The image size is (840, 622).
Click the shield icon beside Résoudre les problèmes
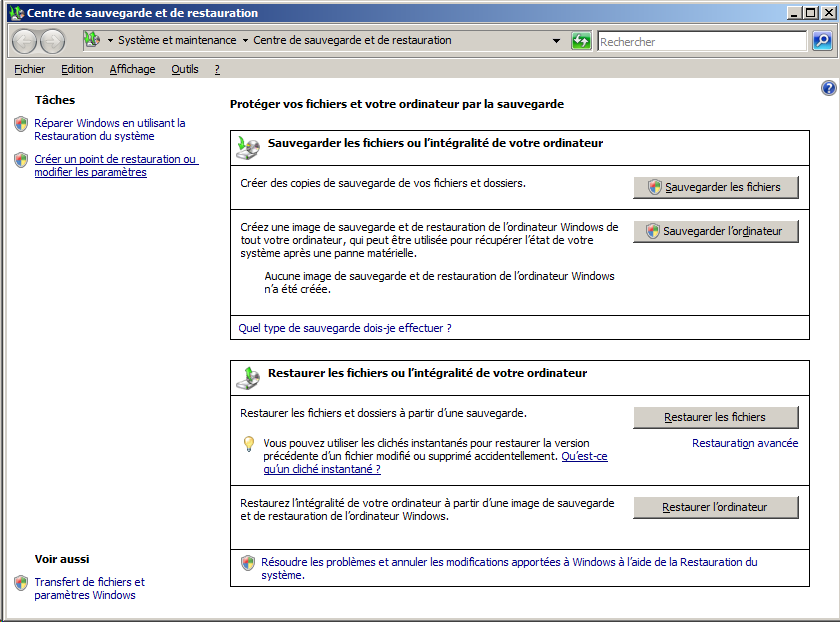point(248,563)
